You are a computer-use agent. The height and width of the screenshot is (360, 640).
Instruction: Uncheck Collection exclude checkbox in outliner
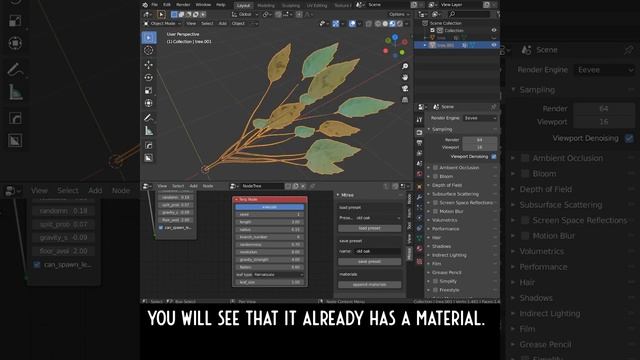click(433, 30)
